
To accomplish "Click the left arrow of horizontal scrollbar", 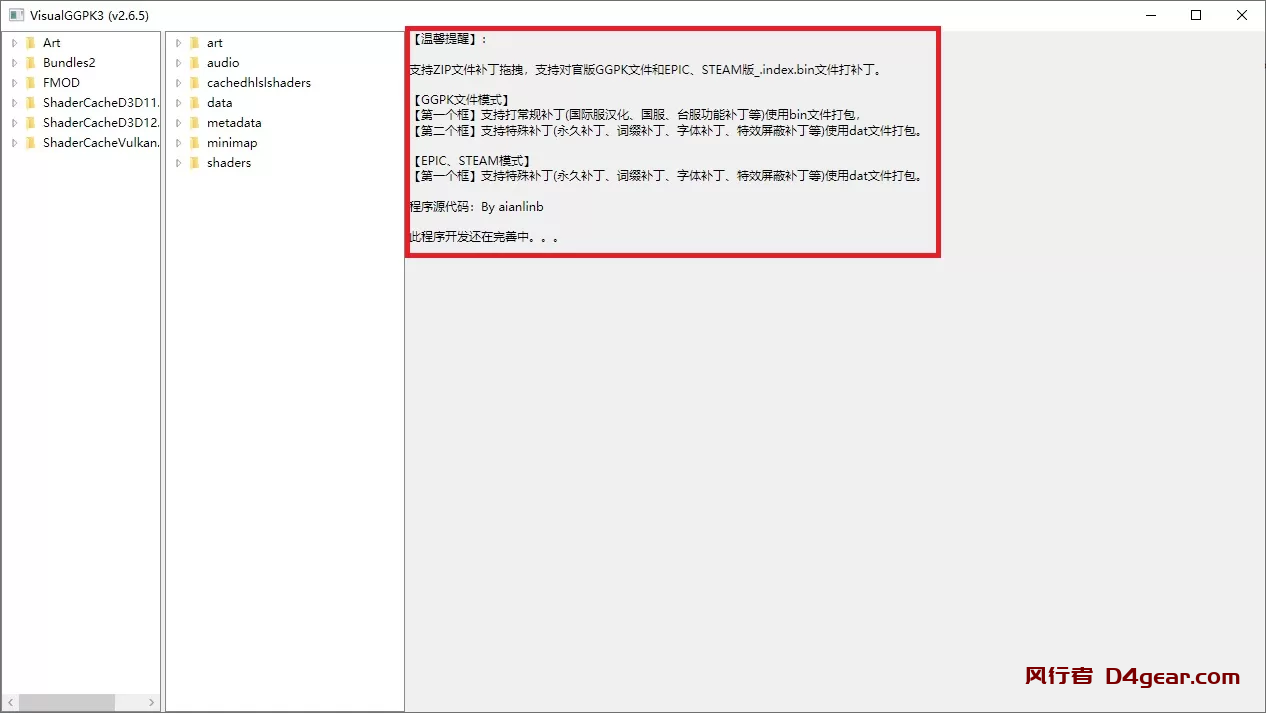I will [9, 702].
